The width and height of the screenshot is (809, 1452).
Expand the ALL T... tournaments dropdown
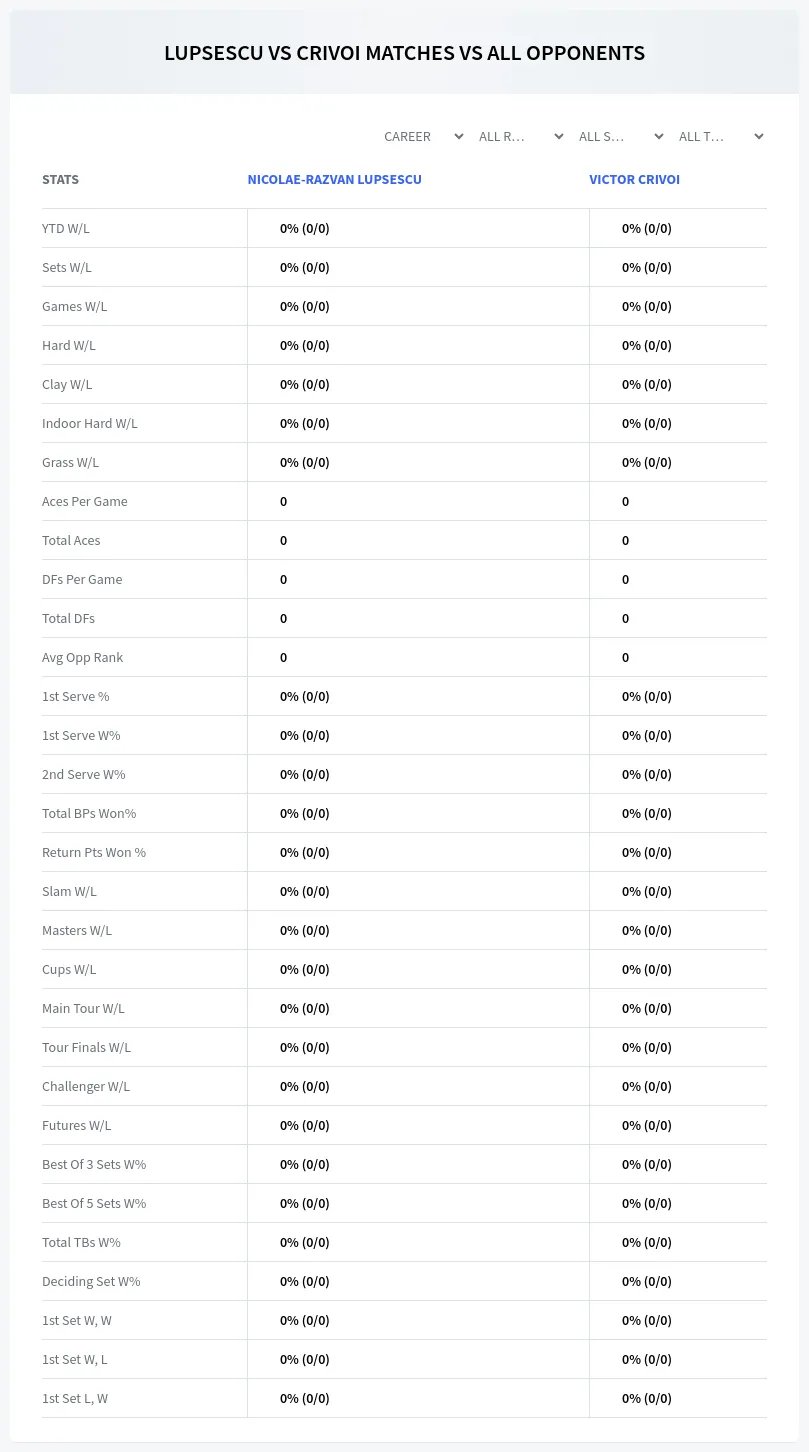point(720,136)
